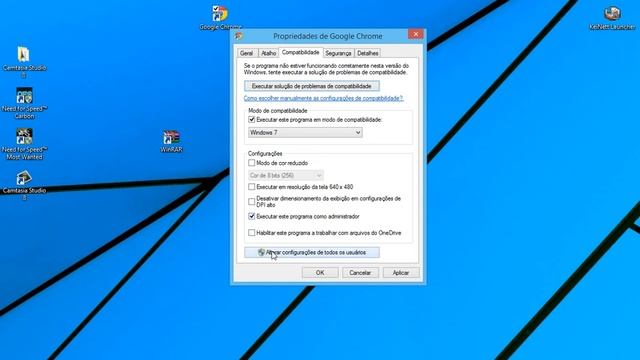This screenshot has width=640, height=360.
Task: Tick Desativar dimensionamento em DPI alto
Action: (251, 202)
